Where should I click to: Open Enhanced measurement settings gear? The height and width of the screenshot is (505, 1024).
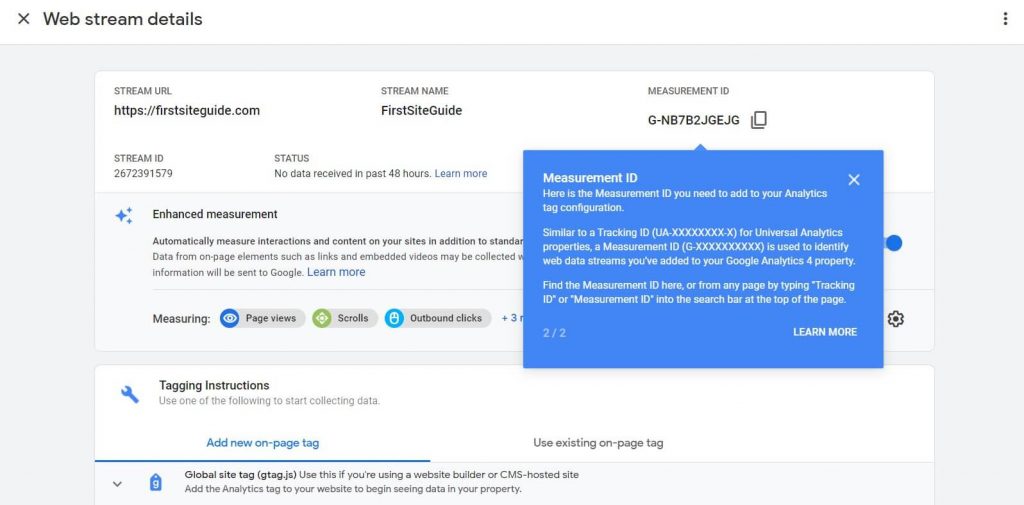pyautogui.click(x=895, y=319)
